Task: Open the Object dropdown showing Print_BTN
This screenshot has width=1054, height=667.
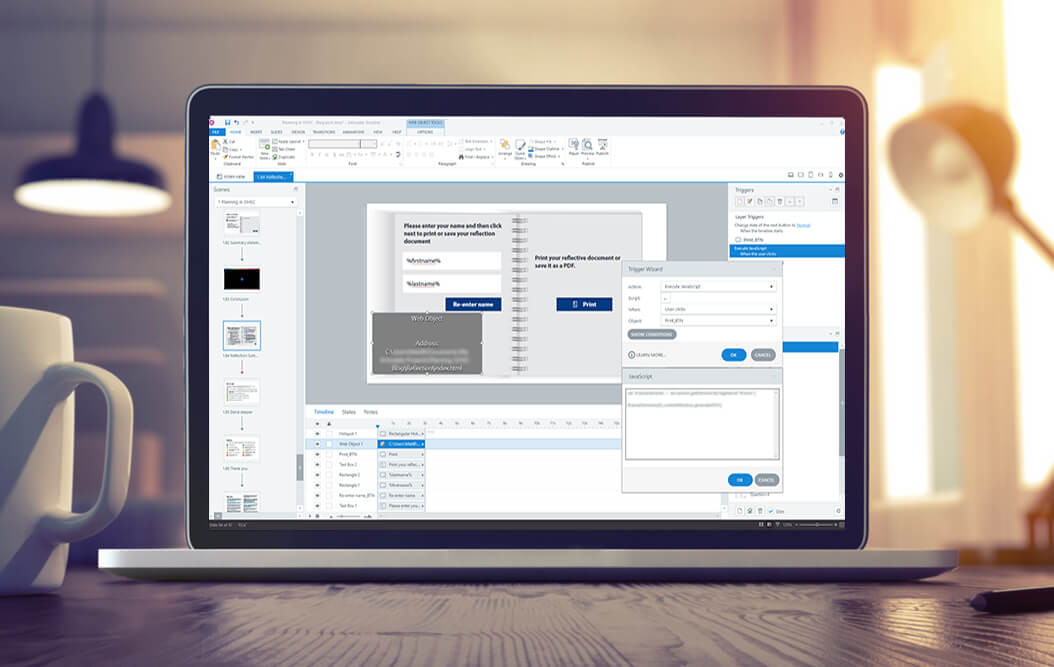Action: tap(717, 320)
